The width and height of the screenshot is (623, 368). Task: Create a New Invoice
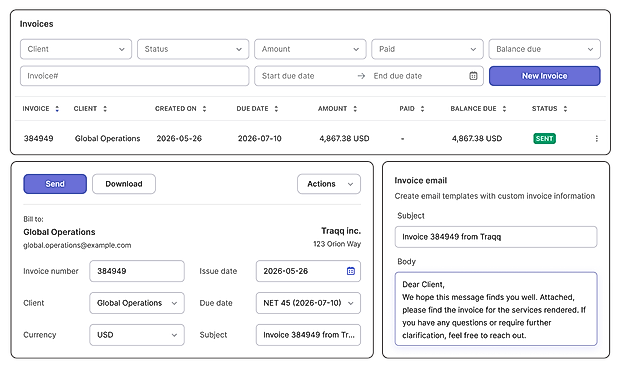[545, 76]
